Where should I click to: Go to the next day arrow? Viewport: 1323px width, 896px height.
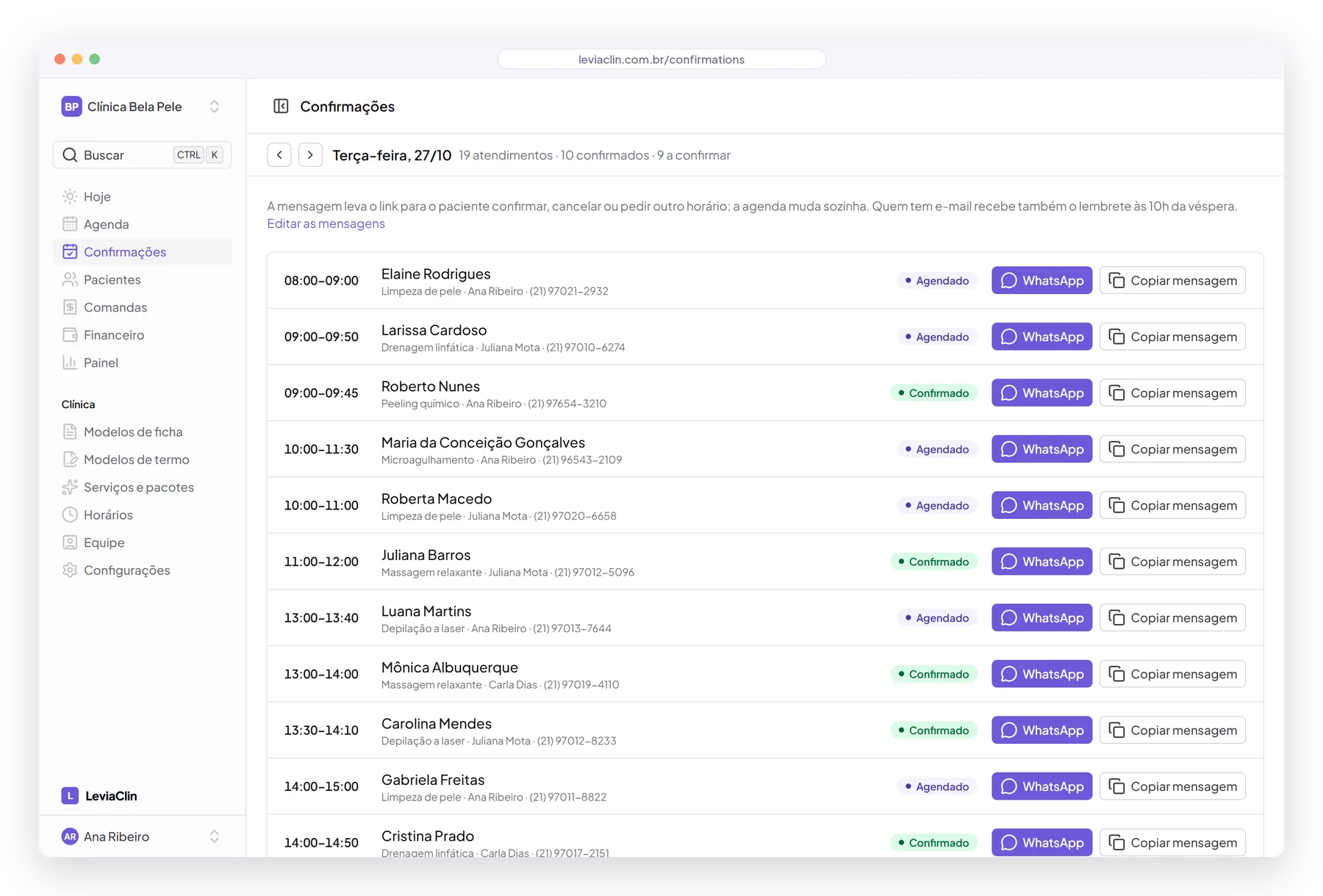[x=310, y=155]
